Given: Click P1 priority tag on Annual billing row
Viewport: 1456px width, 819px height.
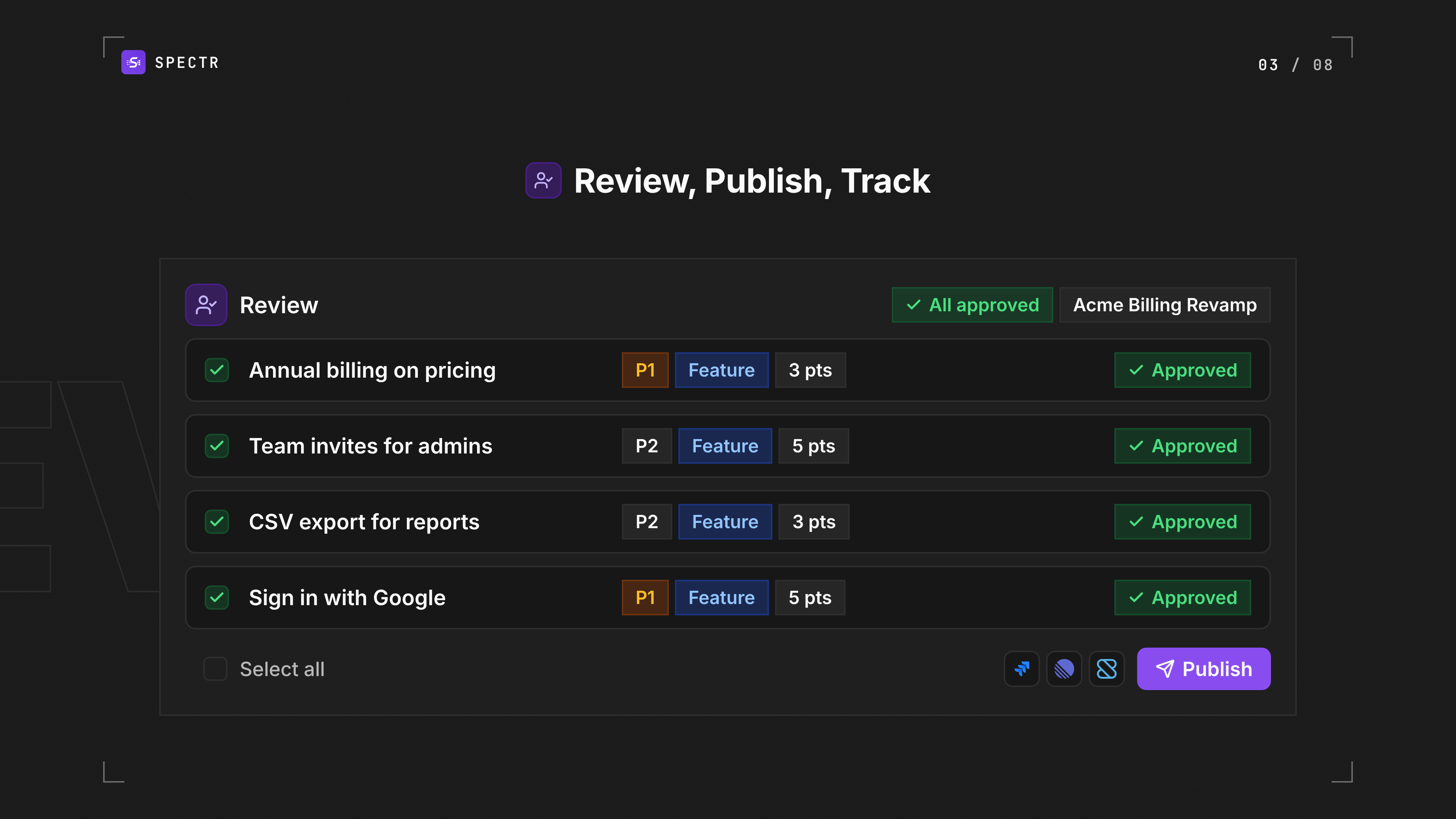Looking at the screenshot, I should point(645,370).
